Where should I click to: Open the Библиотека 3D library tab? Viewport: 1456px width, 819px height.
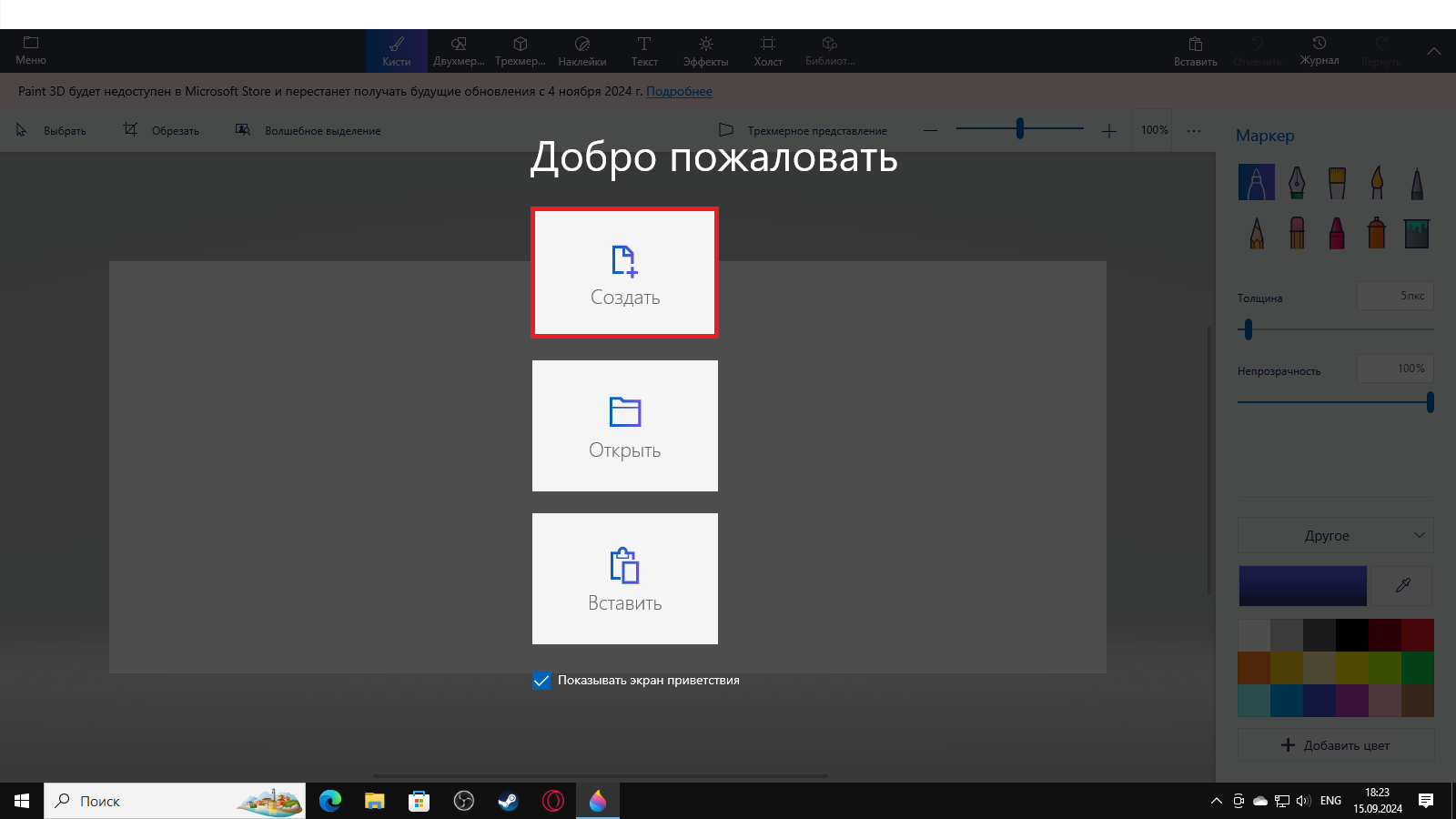[x=830, y=51]
